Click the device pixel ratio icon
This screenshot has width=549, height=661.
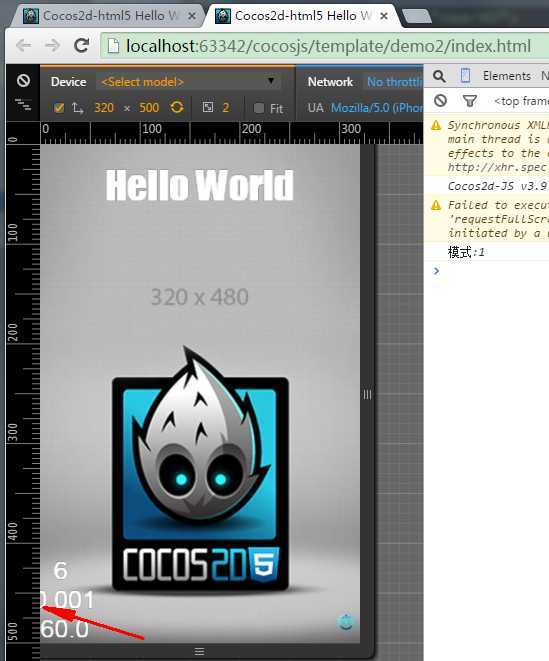pos(208,107)
